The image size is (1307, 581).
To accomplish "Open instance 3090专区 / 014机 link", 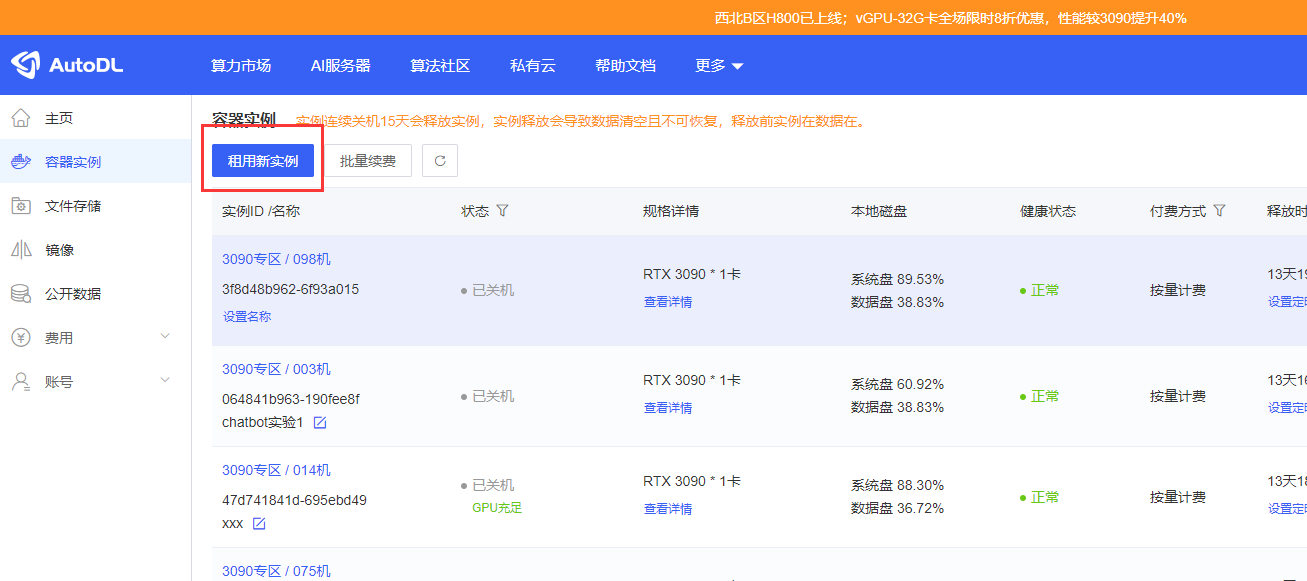I will pyautogui.click(x=276, y=470).
